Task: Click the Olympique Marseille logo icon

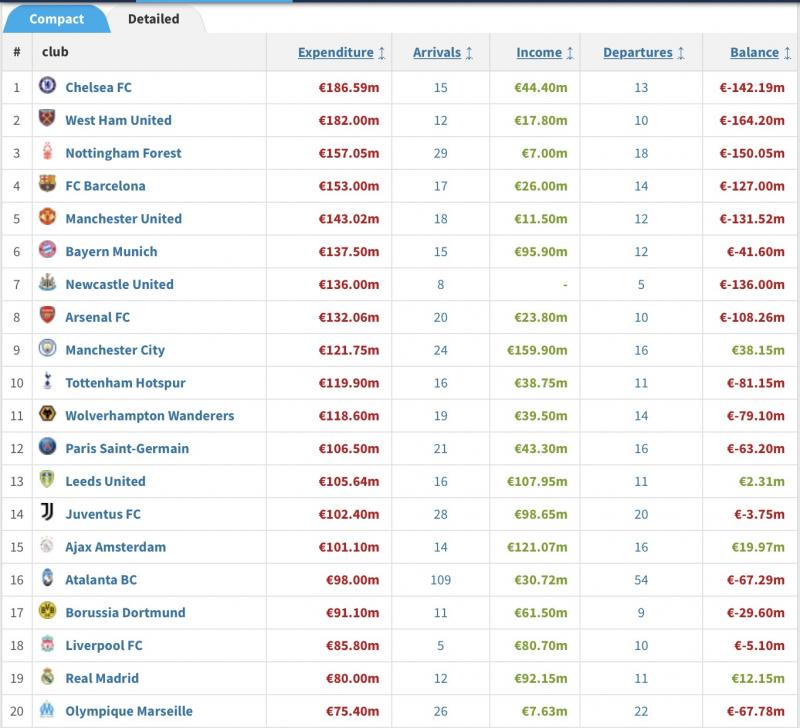Action: tap(47, 709)
